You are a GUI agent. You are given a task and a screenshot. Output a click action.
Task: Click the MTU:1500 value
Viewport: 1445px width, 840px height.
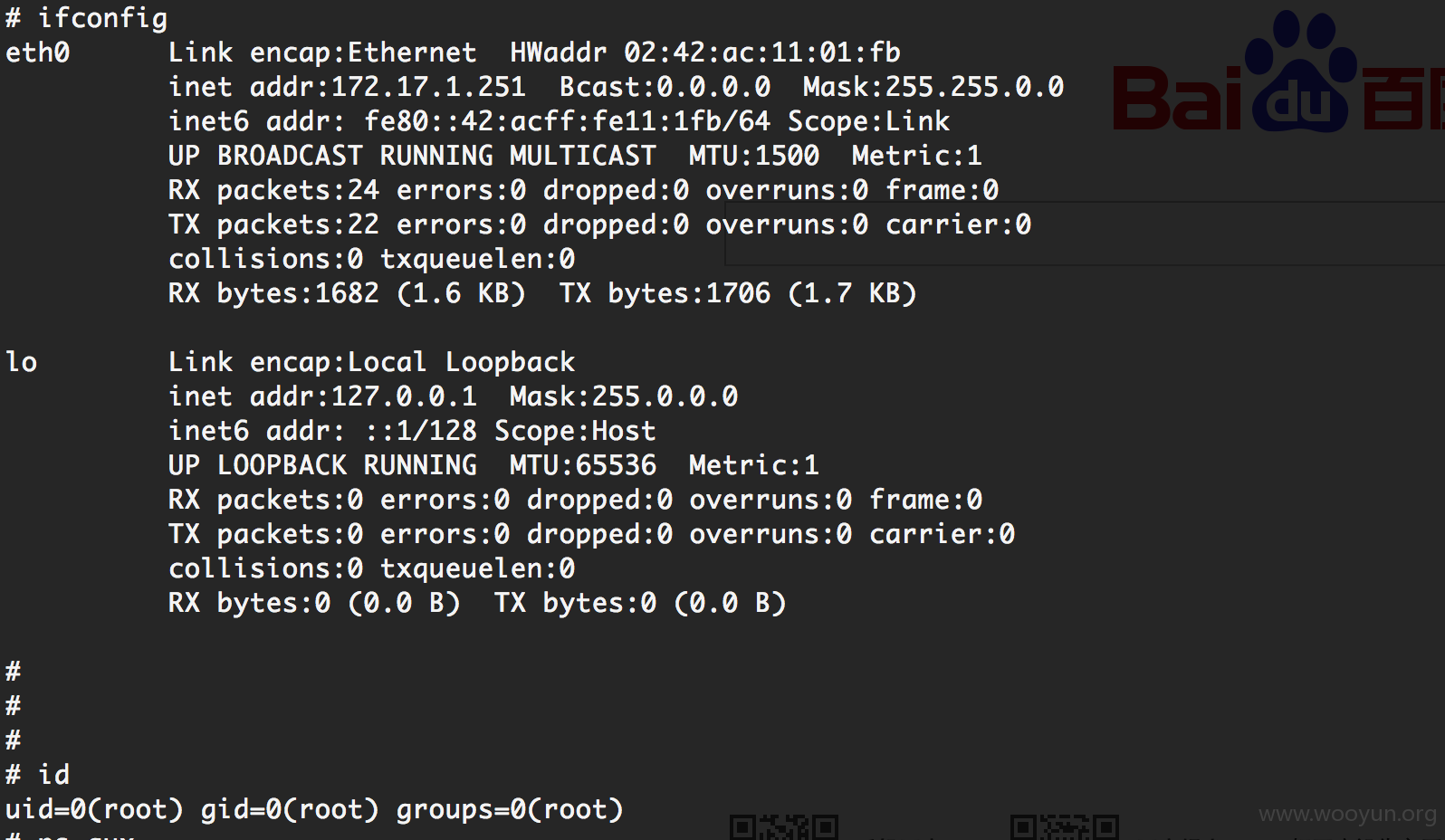point(753,156)
